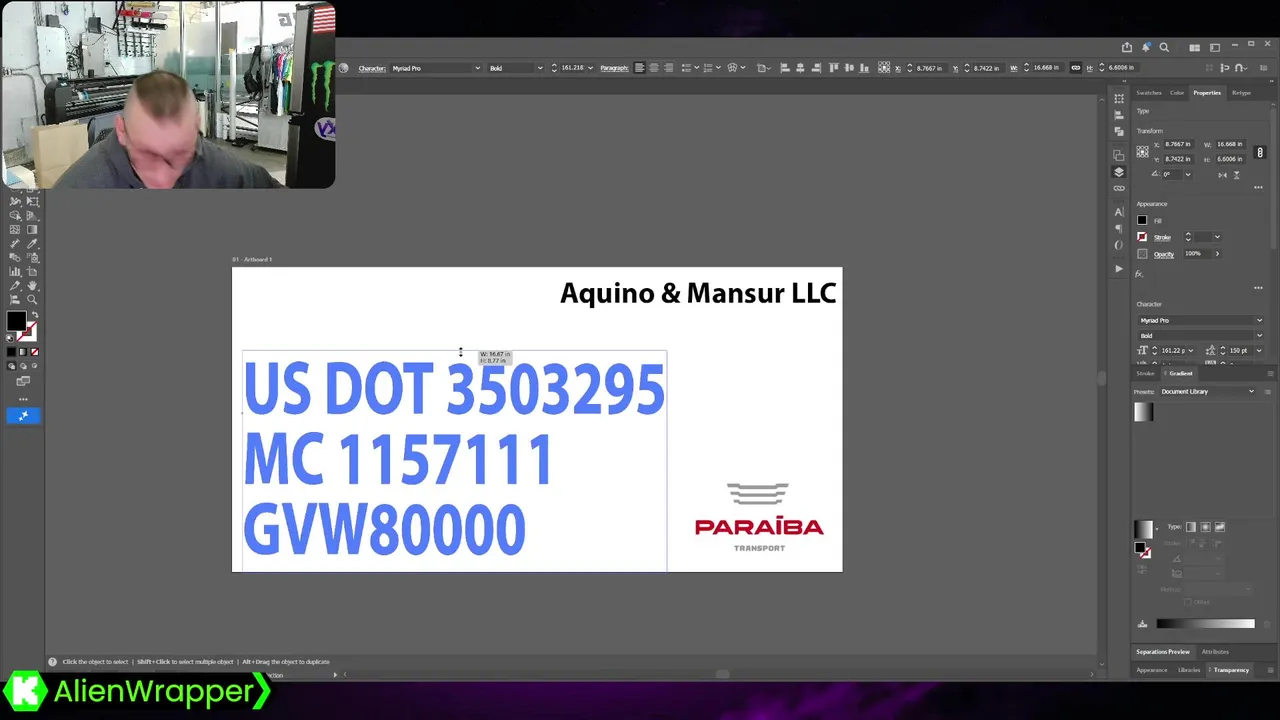Switch to the Swatches tab

pos(1149,93)
